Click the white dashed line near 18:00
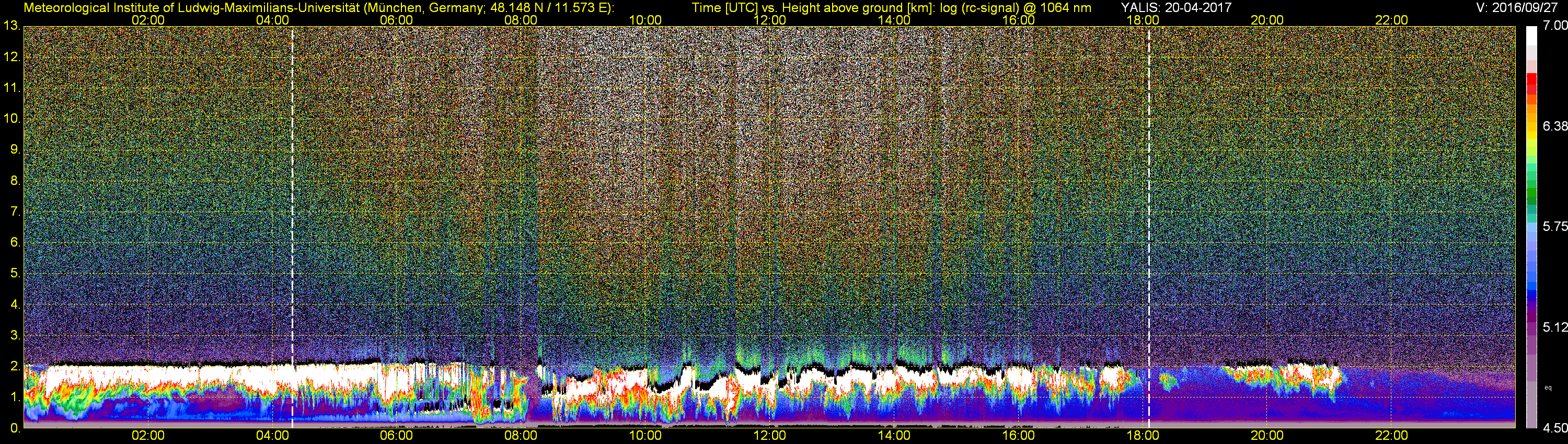Image resolution: width=1568 pixels, height=444 pixels. click(1149, 225)
